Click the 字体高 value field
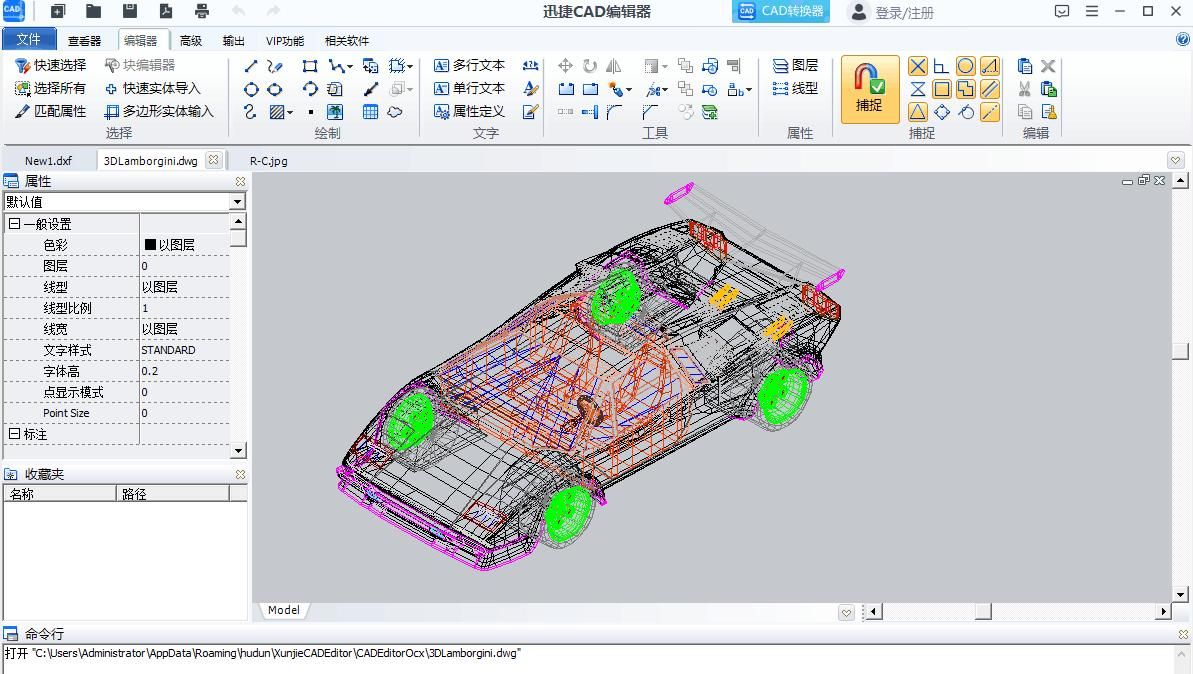Image resolution: width=1193 pixels, height=674 pixels. coord(185,371)
